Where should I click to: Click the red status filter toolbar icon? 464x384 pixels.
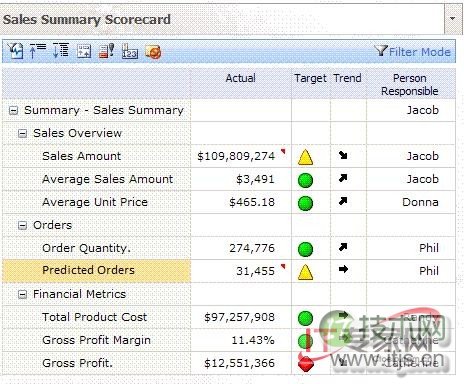(107, 51)
